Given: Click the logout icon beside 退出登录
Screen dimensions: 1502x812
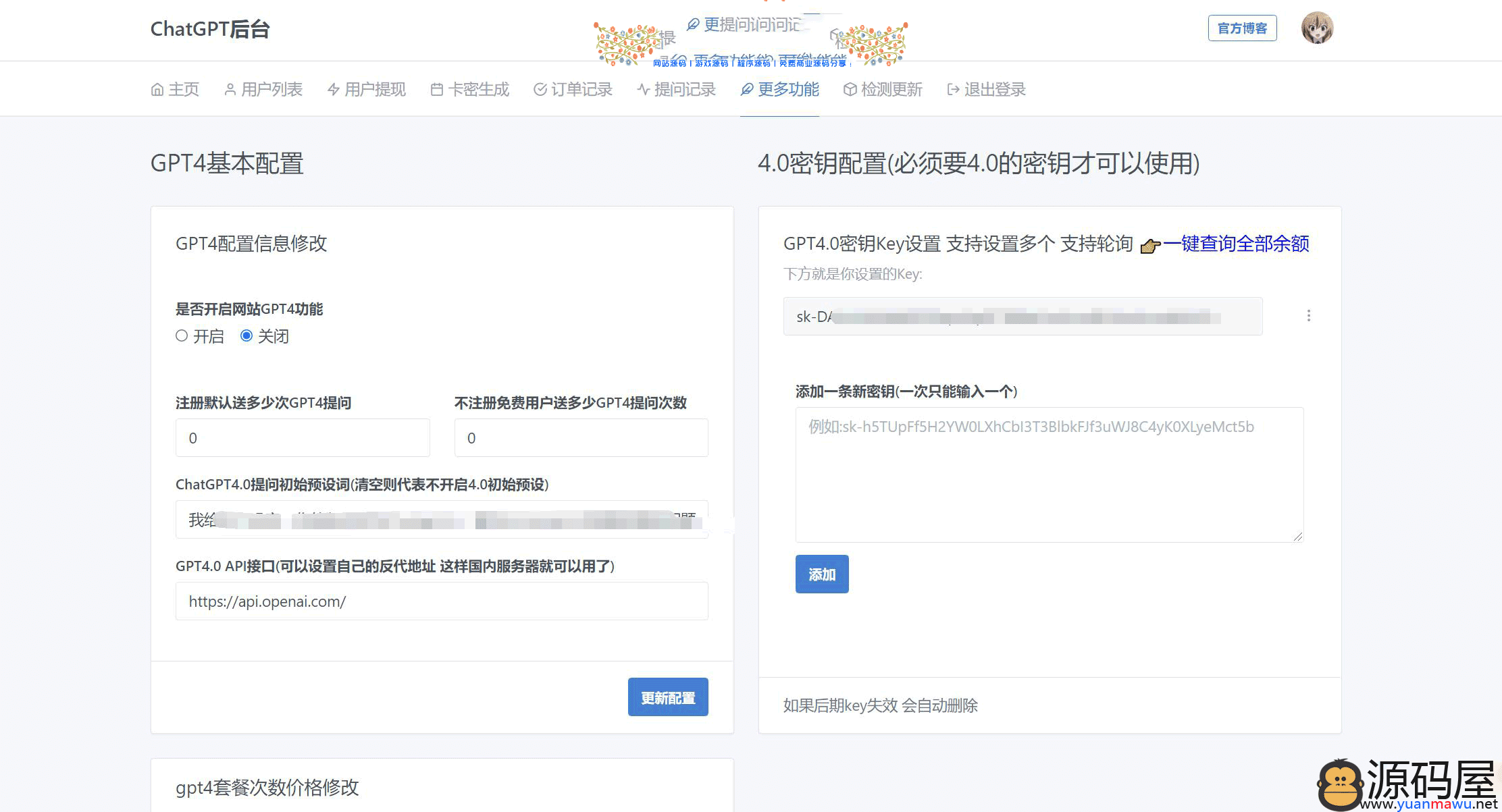Looking at the screenshot, I should tap(953, 89).
